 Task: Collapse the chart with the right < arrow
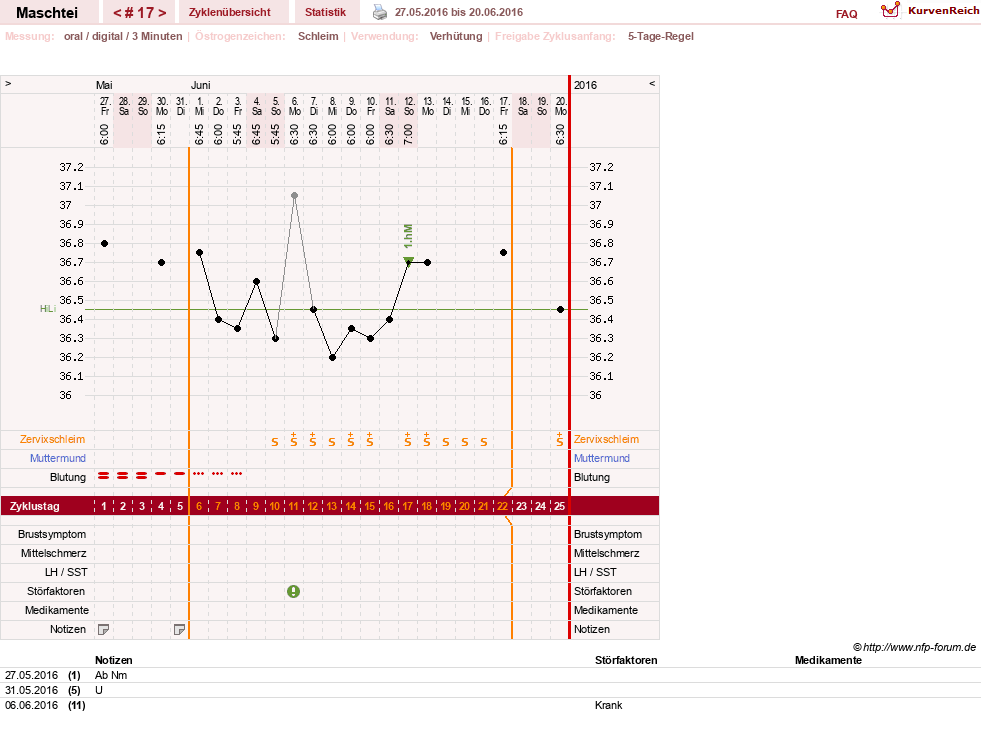point(652,83)
